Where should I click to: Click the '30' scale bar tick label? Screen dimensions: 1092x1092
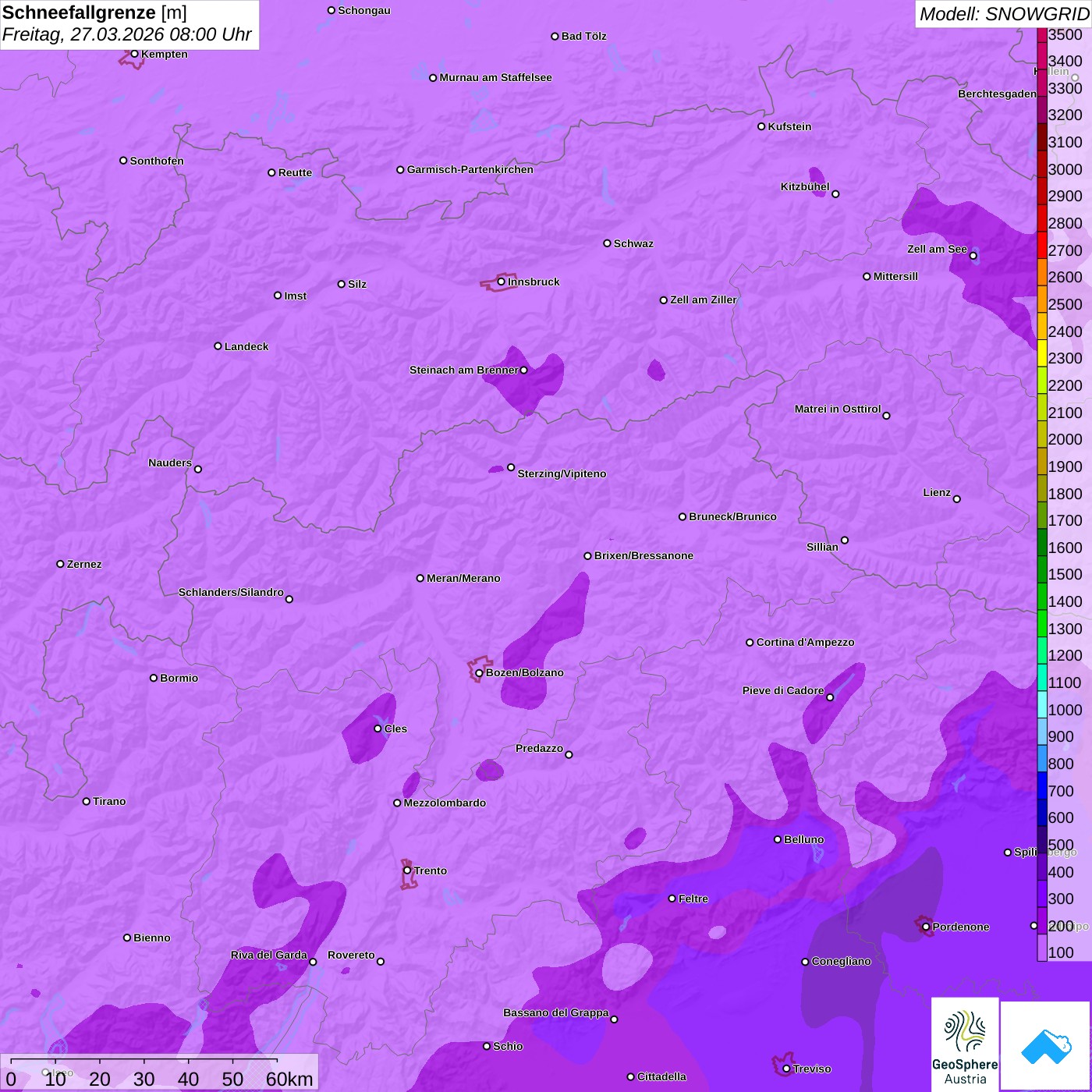click(x=144, y=1079)
